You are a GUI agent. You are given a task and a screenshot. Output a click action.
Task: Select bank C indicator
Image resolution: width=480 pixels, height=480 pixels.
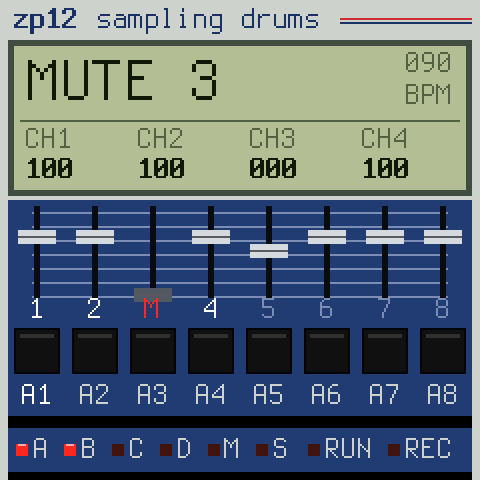click(118, 450)
